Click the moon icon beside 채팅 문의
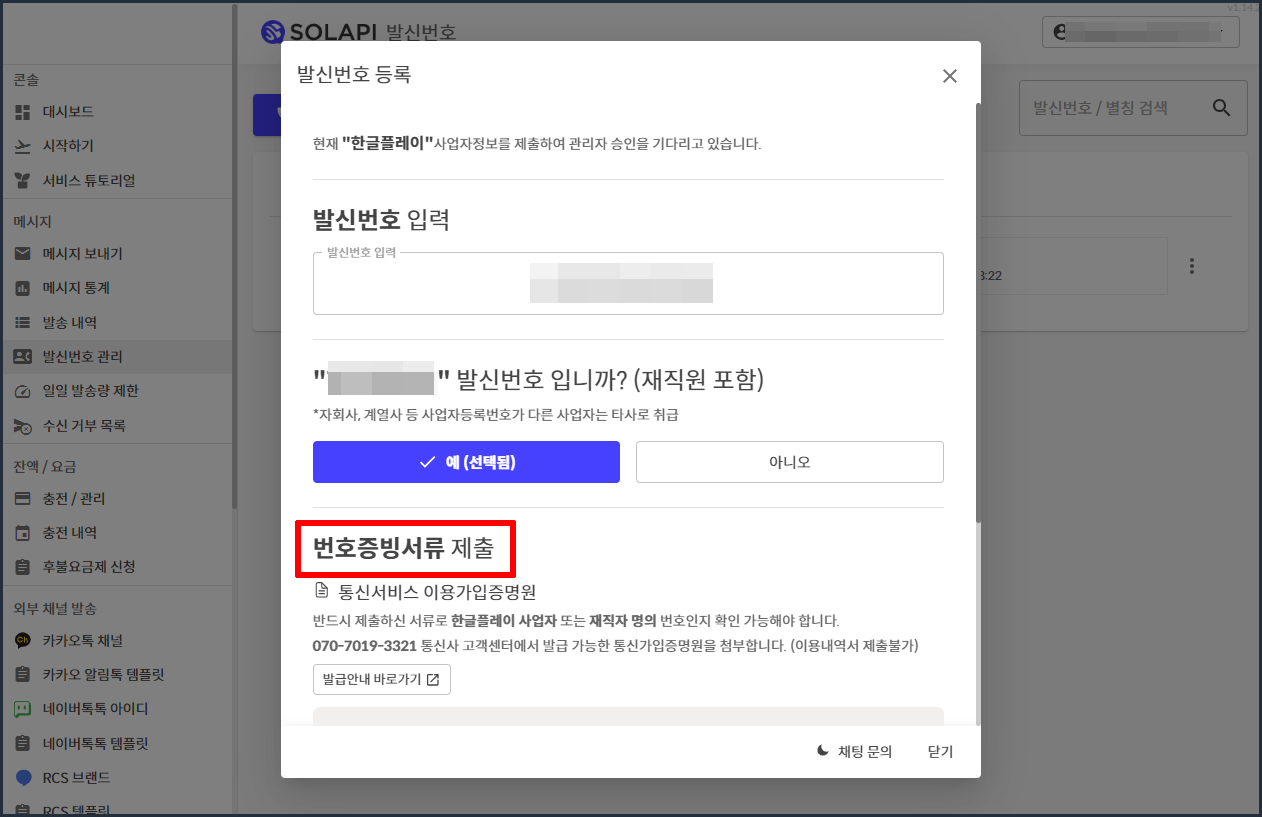Screen dimensions: 1262x817 (823, 751)
